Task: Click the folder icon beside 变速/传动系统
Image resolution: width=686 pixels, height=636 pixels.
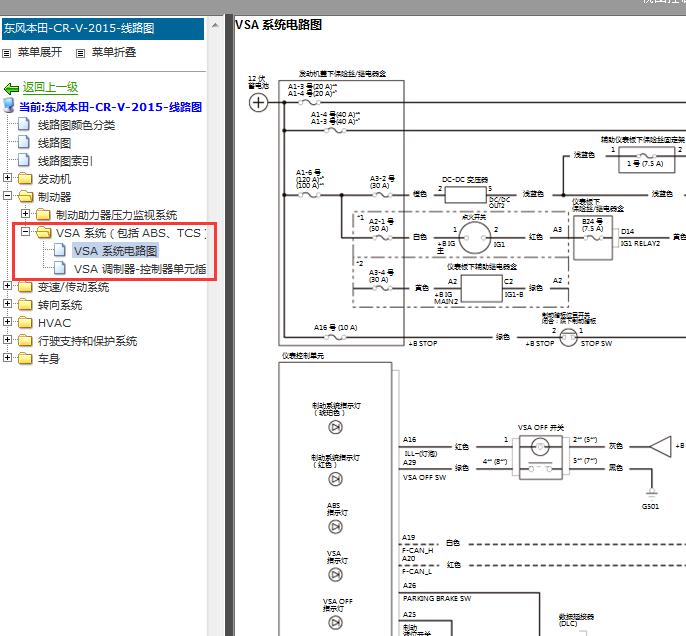Action: click(25, 286)
